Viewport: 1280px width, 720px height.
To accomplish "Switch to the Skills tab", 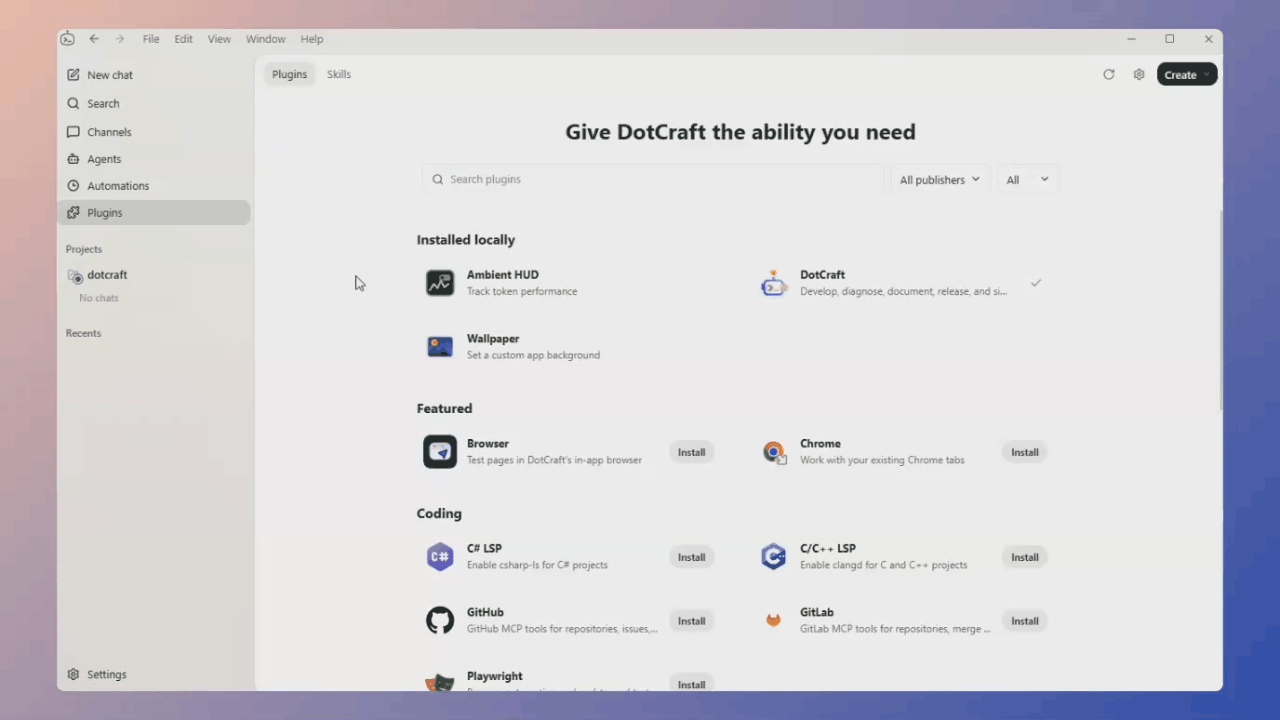I will (x=339, y=74).
